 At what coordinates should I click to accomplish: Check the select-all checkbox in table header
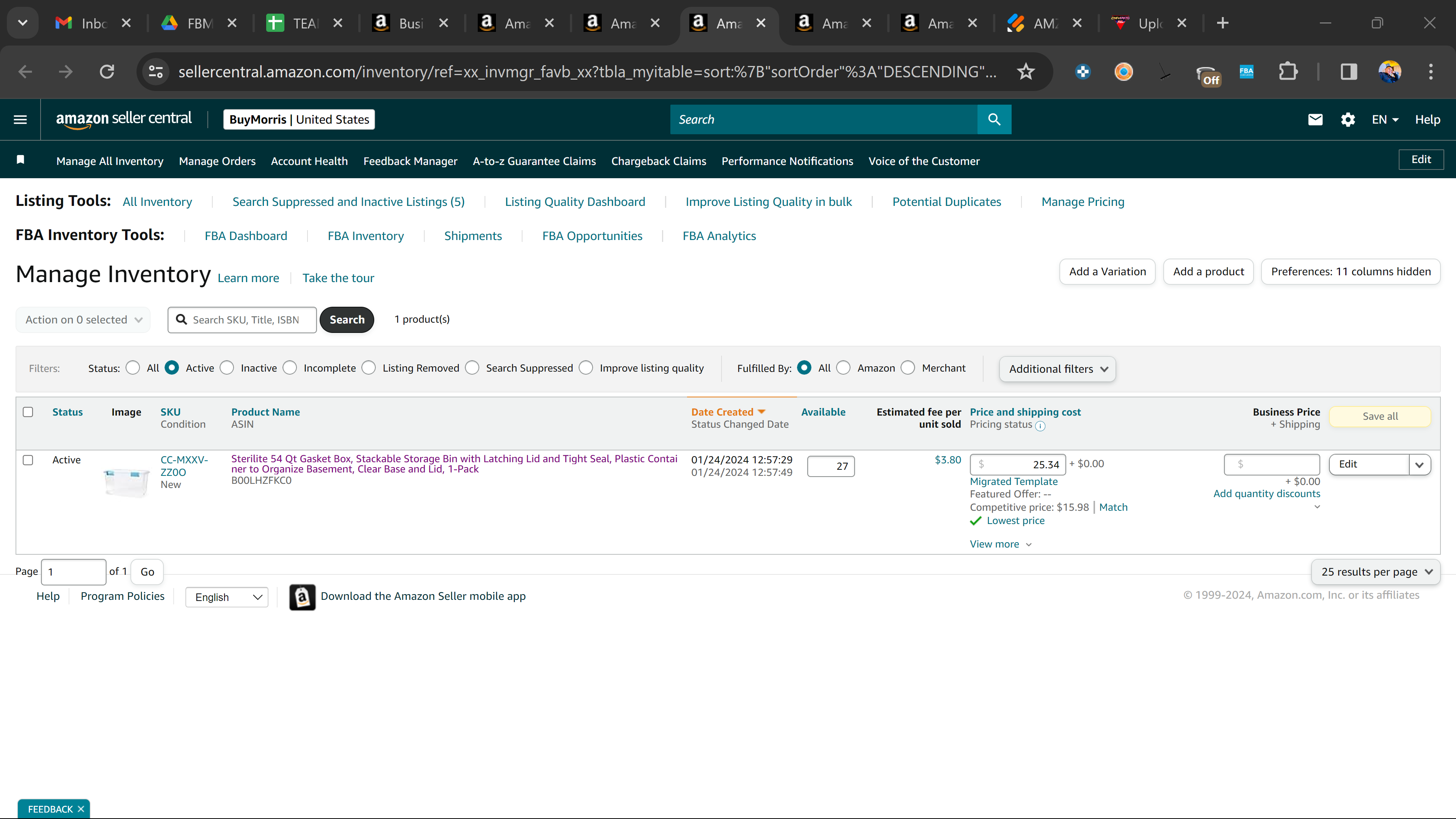[28, 412]
